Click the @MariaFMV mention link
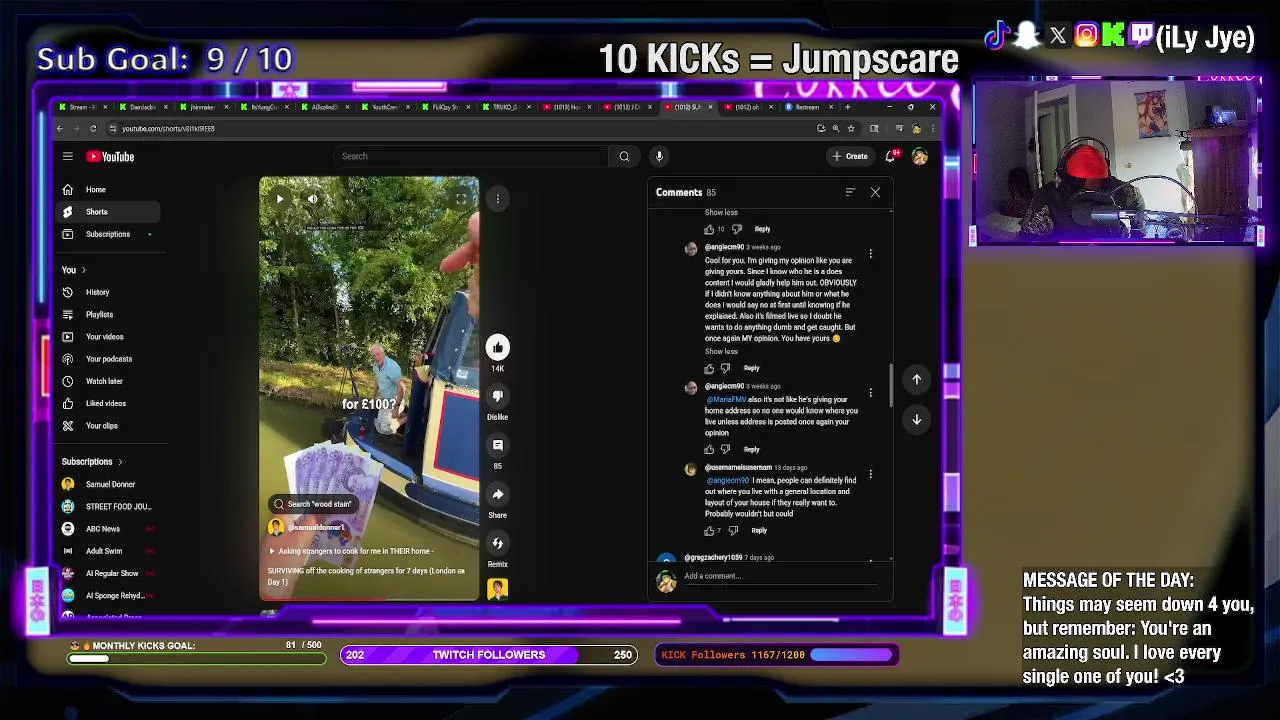Screen dimensions: 1280x720 [x=726, y=400]
